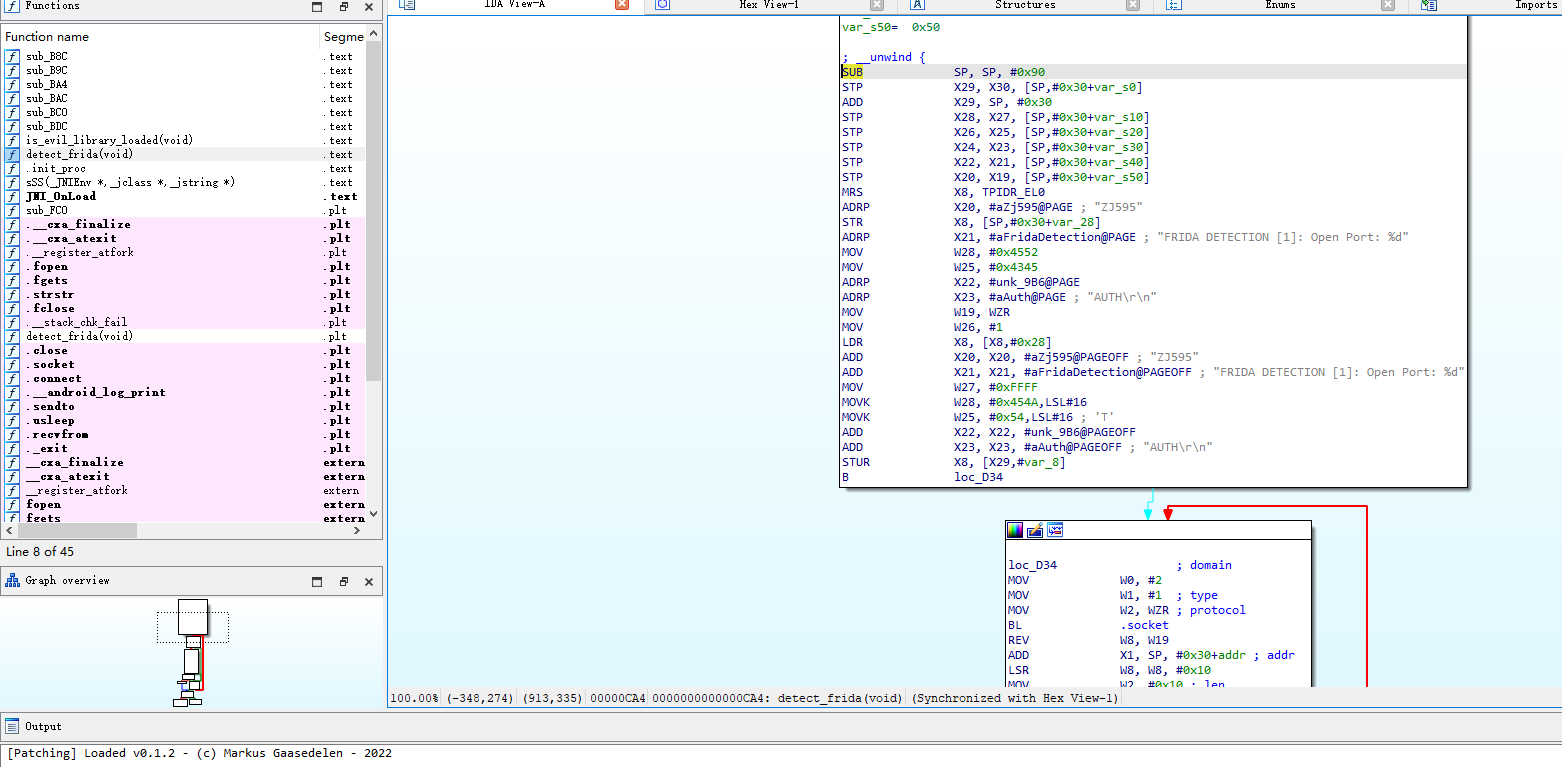Open the node color picker on loc_D34 block
The width and height of the screenshot is (1562, 767).
click(x=1015, y=530)
